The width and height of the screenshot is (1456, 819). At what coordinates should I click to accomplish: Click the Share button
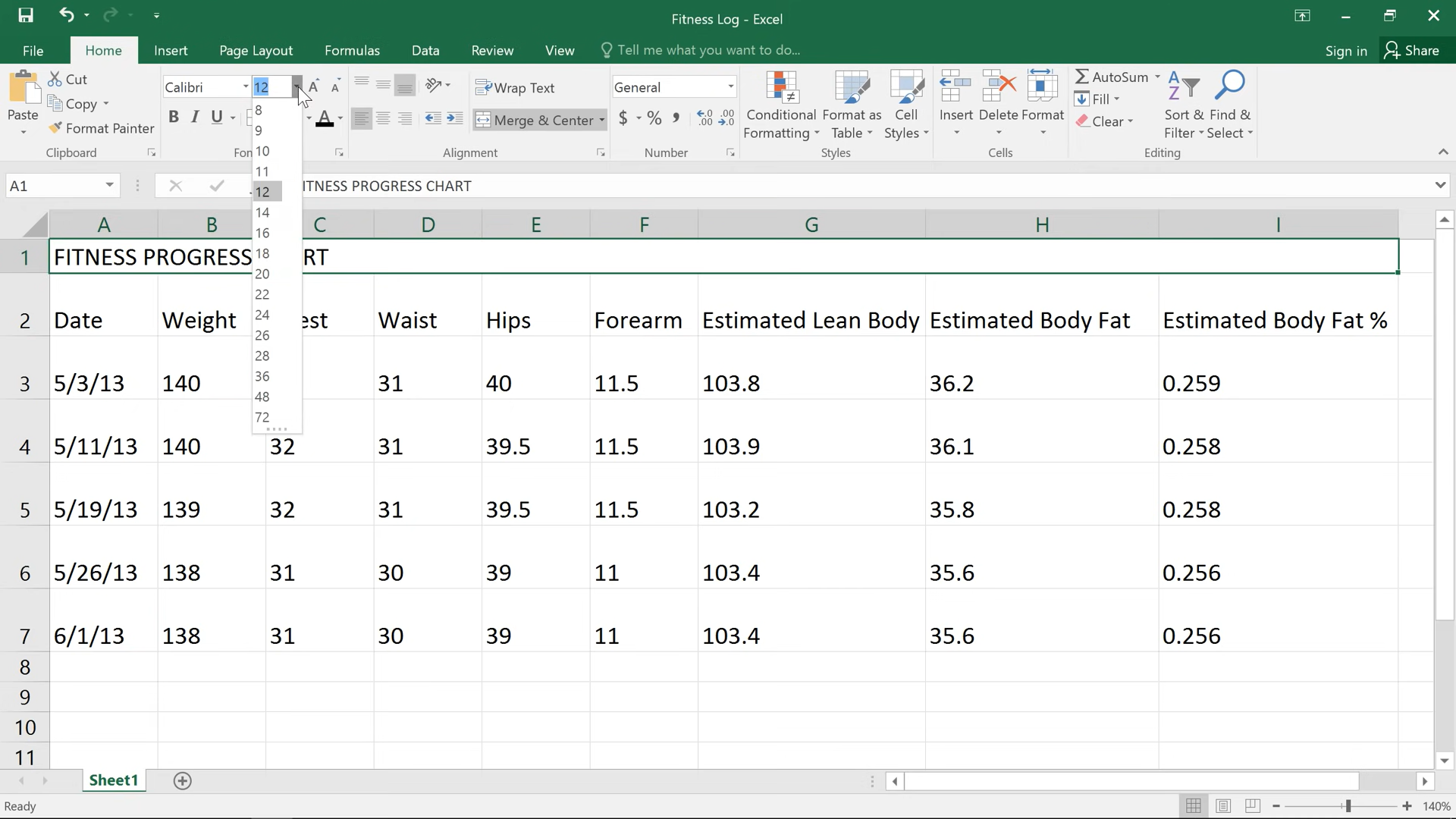click(1411, 51)
